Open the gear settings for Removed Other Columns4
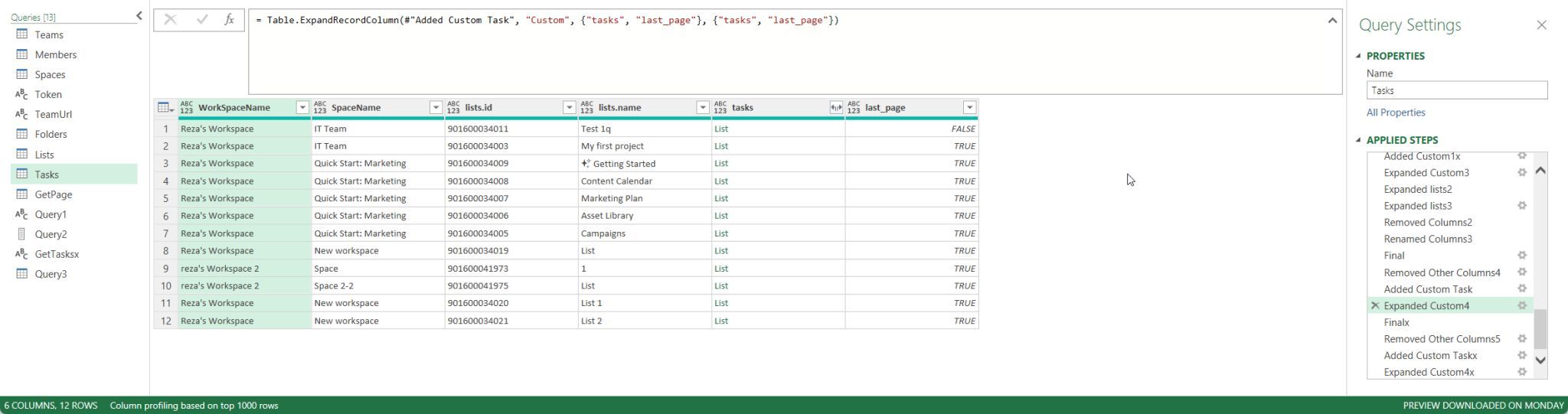This screenshot has width=1568, height=414. point(1522,272)
